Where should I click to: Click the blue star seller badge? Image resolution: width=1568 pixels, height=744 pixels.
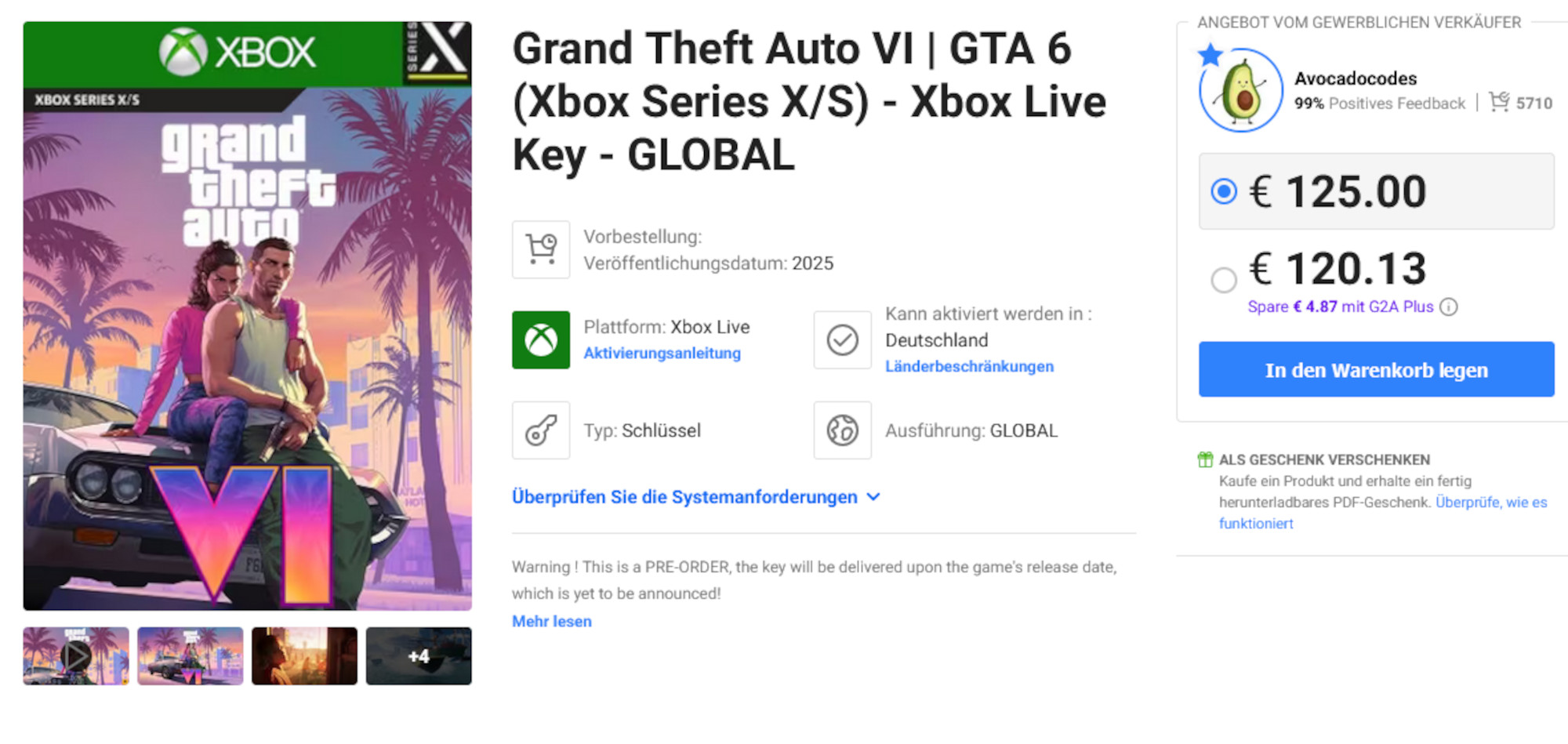tap(1210, 53)
